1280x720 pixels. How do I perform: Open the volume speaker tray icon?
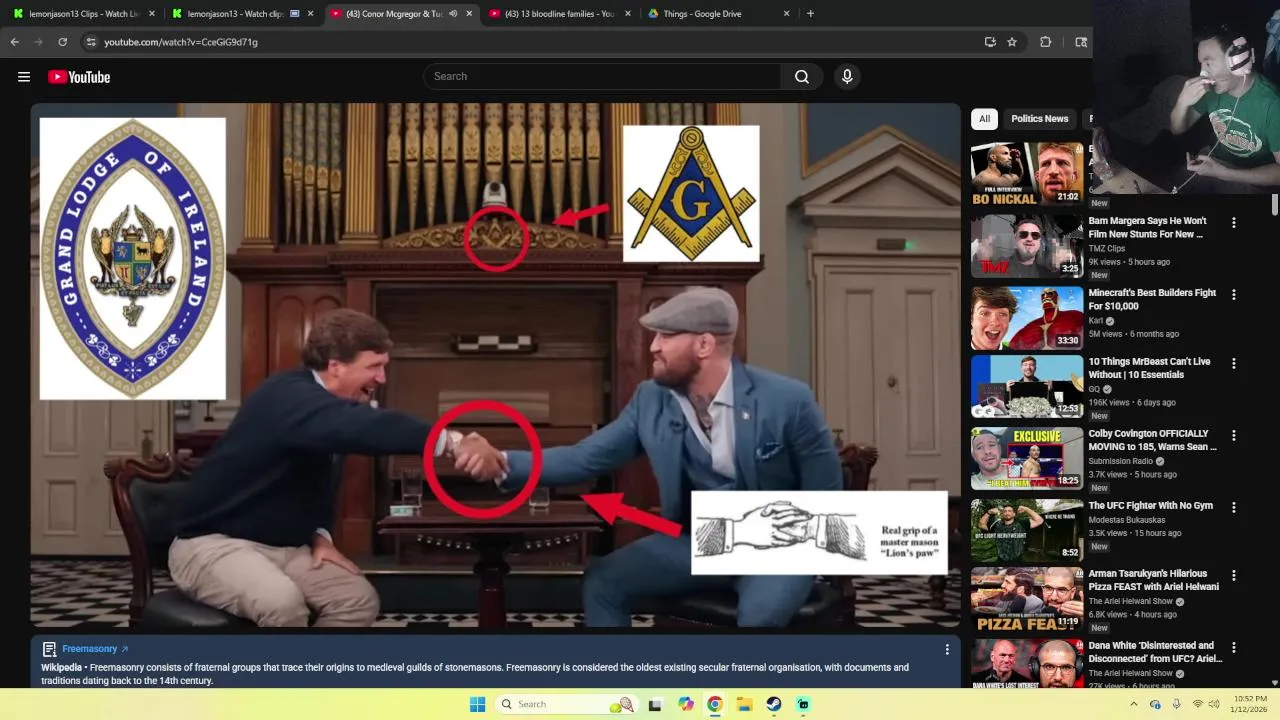tap(1214, 704)
